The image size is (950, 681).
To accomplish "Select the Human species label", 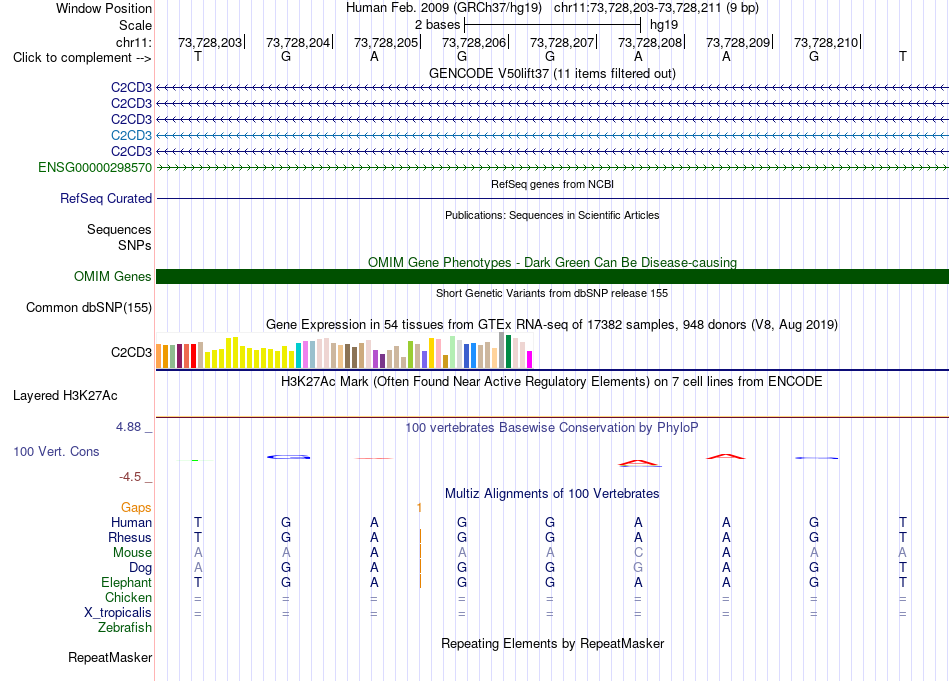I will pyautogui.click(x=131, y=522).
